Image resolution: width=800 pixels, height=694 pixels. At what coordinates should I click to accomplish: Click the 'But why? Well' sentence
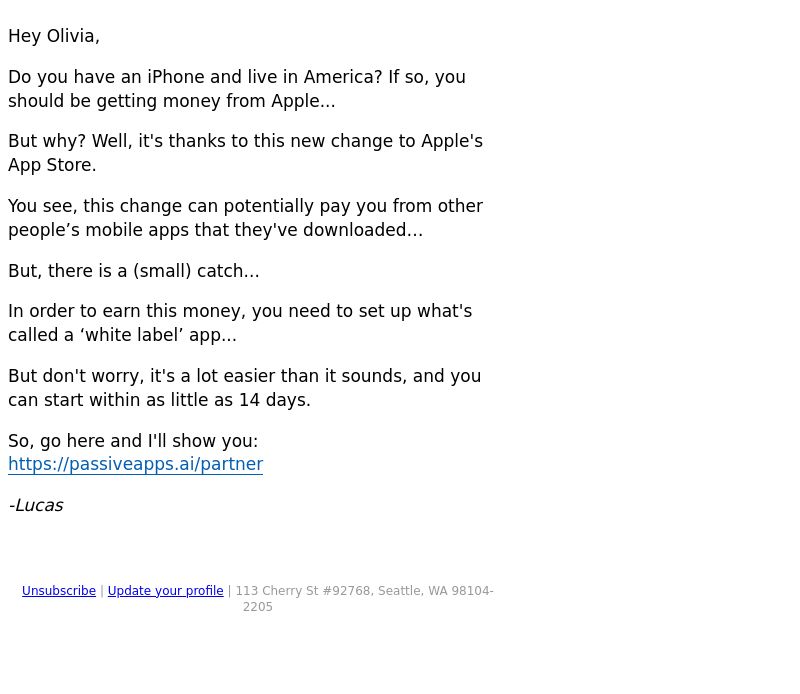(x=245, y=141)
